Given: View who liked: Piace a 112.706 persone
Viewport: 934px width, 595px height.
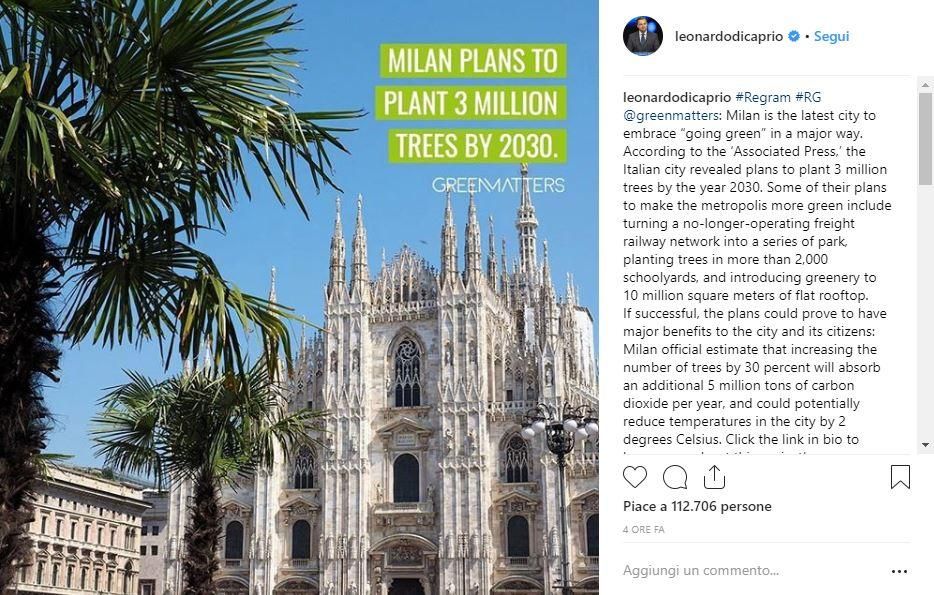Looking at the screenshot, I should pos(697,507).
